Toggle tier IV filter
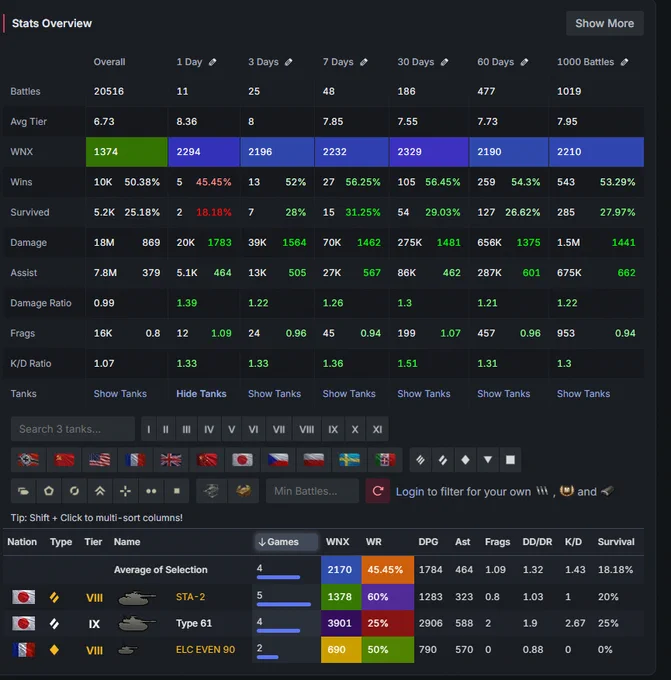The image size is (671, 680). (x=209, y=429)
